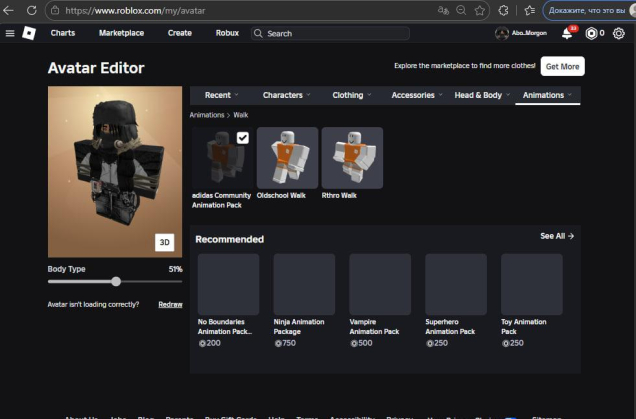The width and height of the screenshot is (636, 419).
Task: Open the notifications bell
Action: pyautogui.click(x=567, y=33)
